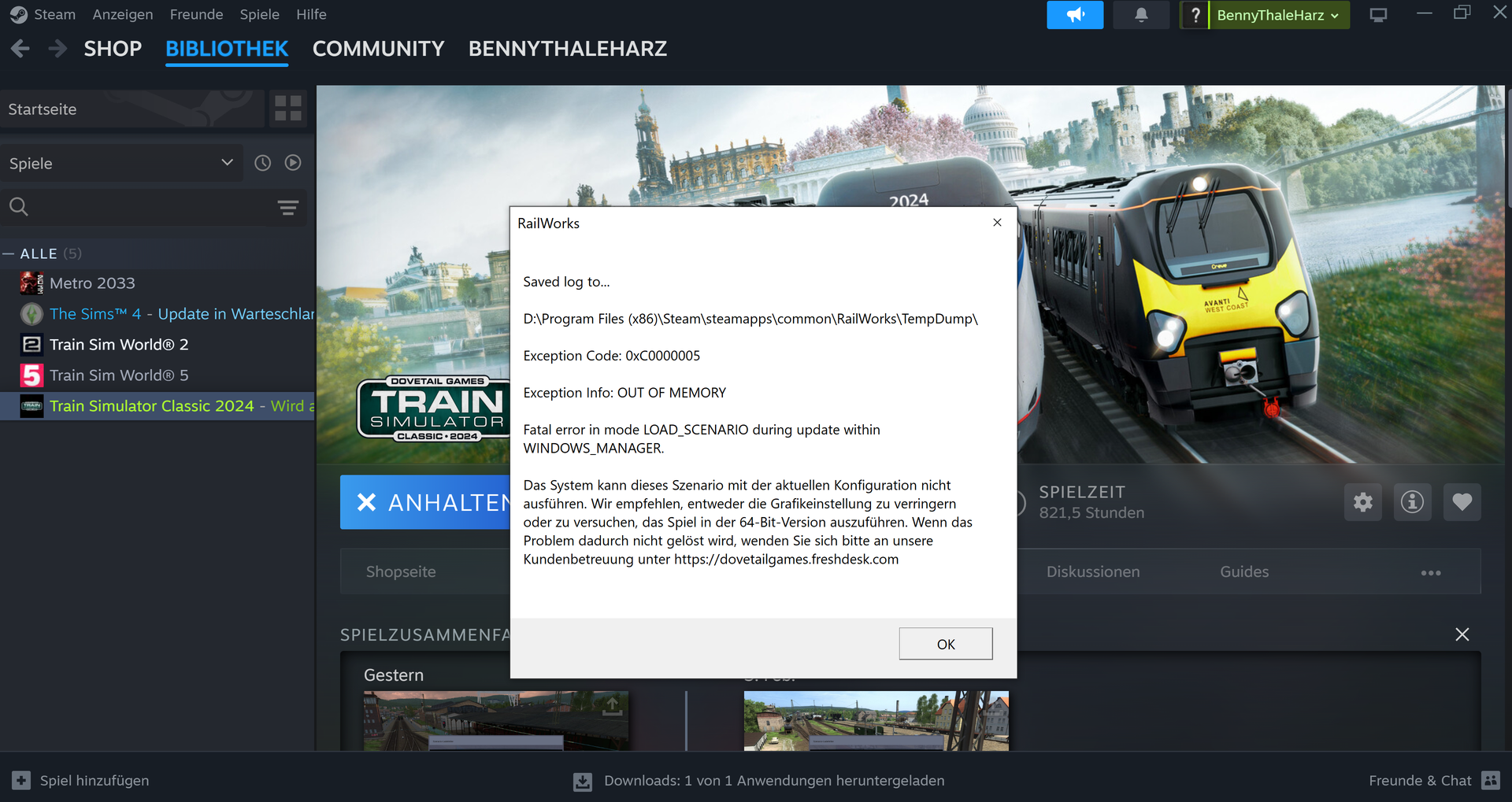Open the COMMUNITY tab
The height and width of the screenshot is (802, 1512).
379,49
